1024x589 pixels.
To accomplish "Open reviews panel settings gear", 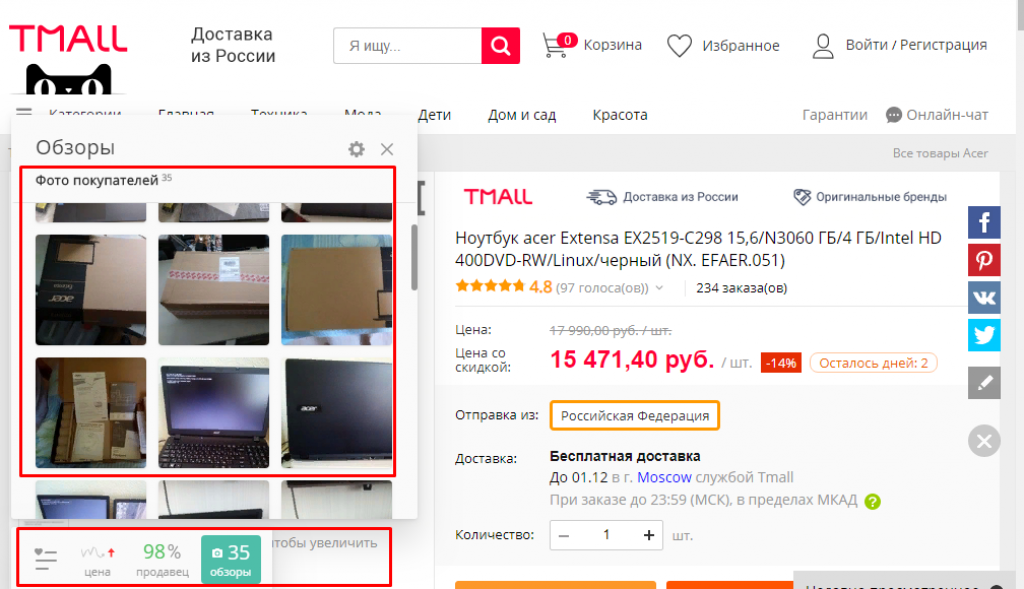I will [356, 149].
